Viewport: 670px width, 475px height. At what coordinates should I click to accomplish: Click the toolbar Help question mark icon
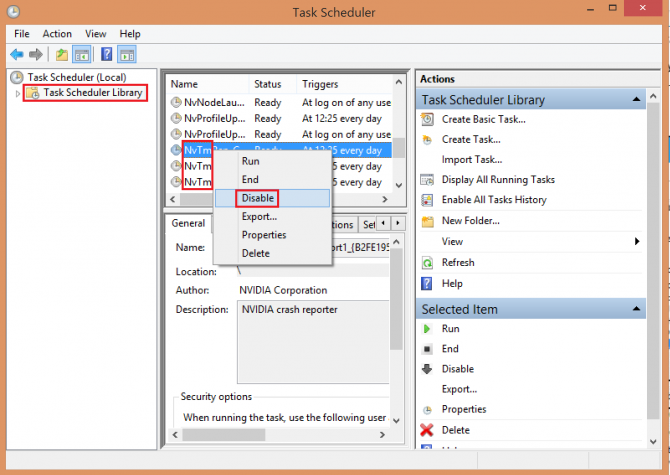pos(106,54)
